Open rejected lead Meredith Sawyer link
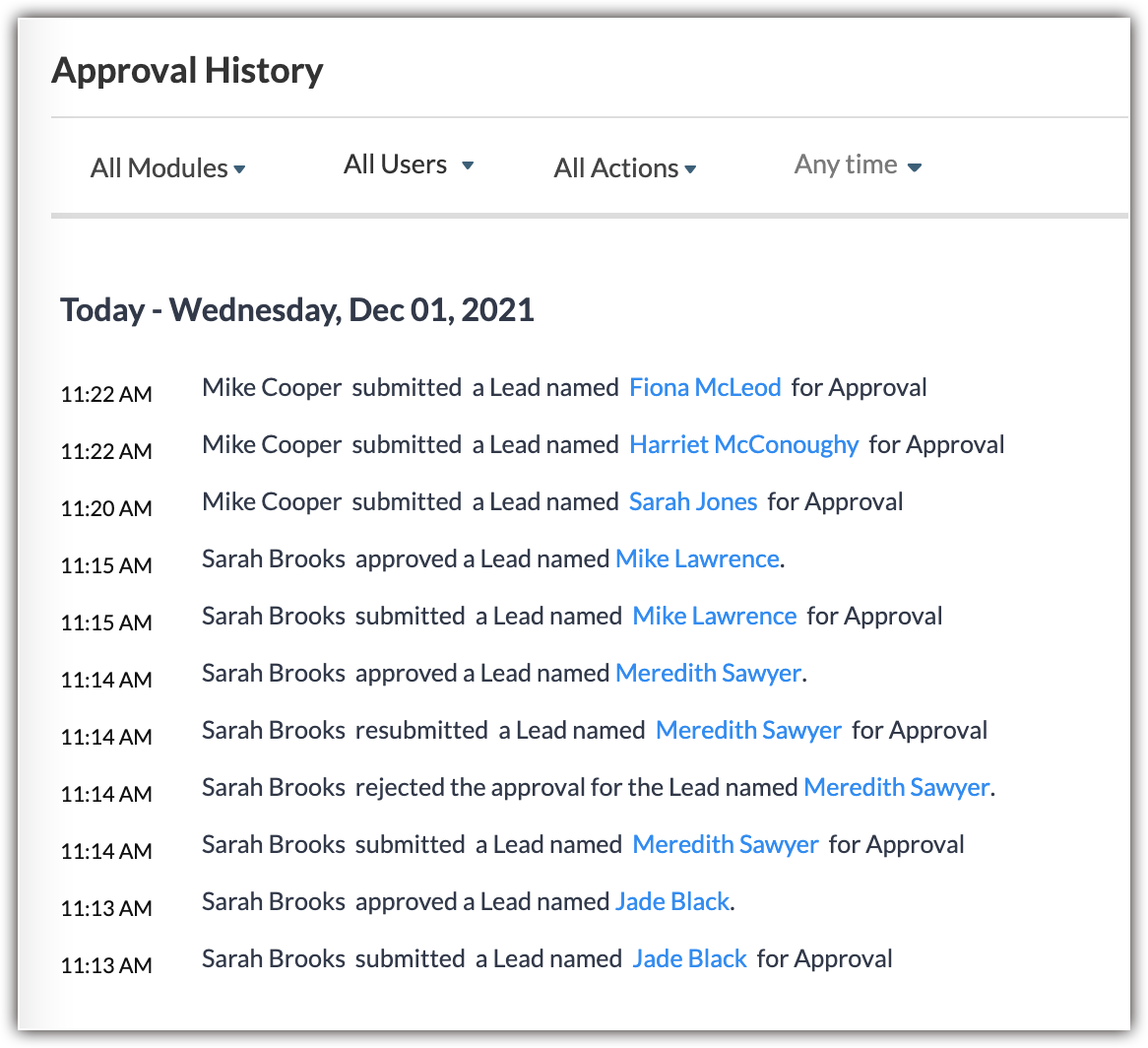The image size is (1148, 1048). pyautogui.click(x=896, y=787)
